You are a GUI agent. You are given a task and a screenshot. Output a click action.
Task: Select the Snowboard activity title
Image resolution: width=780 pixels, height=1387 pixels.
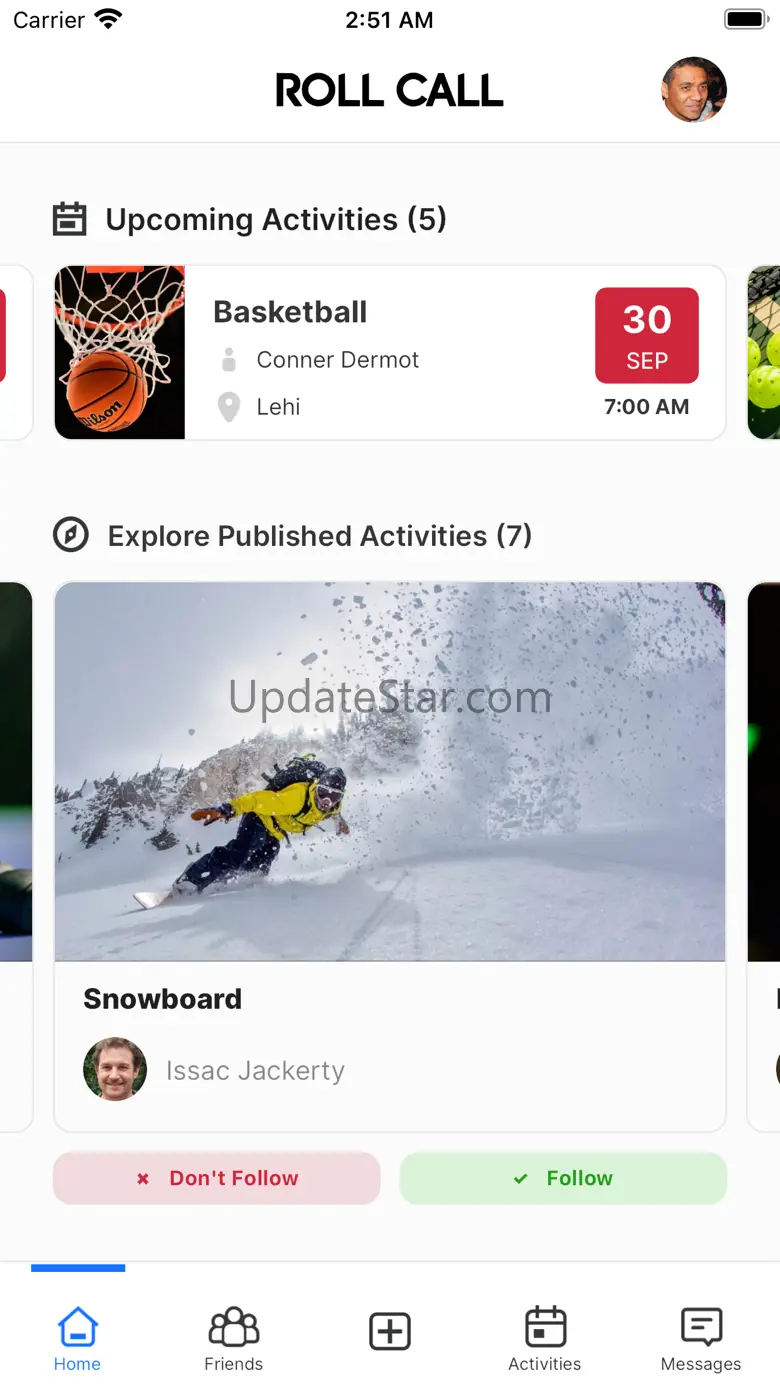pyautogui.click(x=163, y=998)
